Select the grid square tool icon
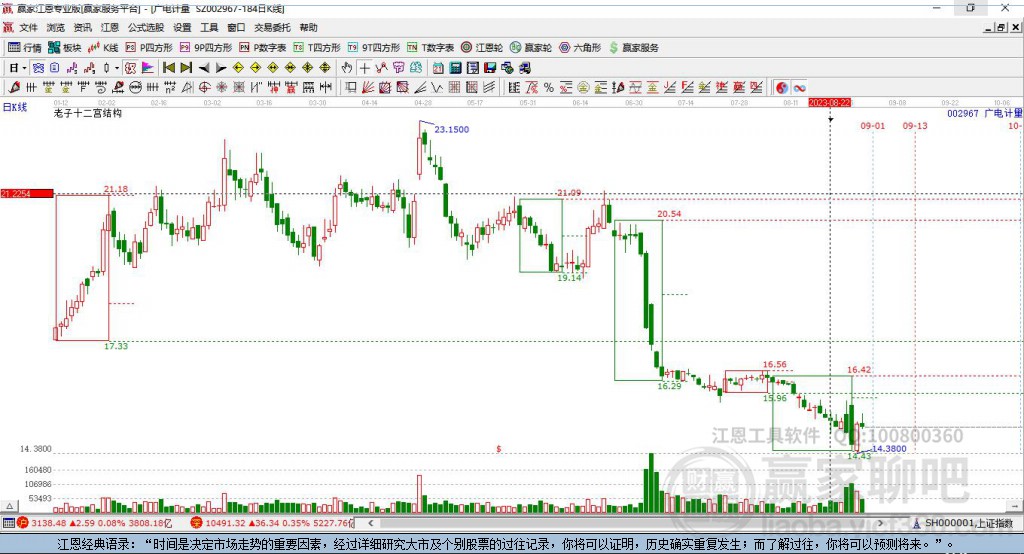 tap(454, 88)
